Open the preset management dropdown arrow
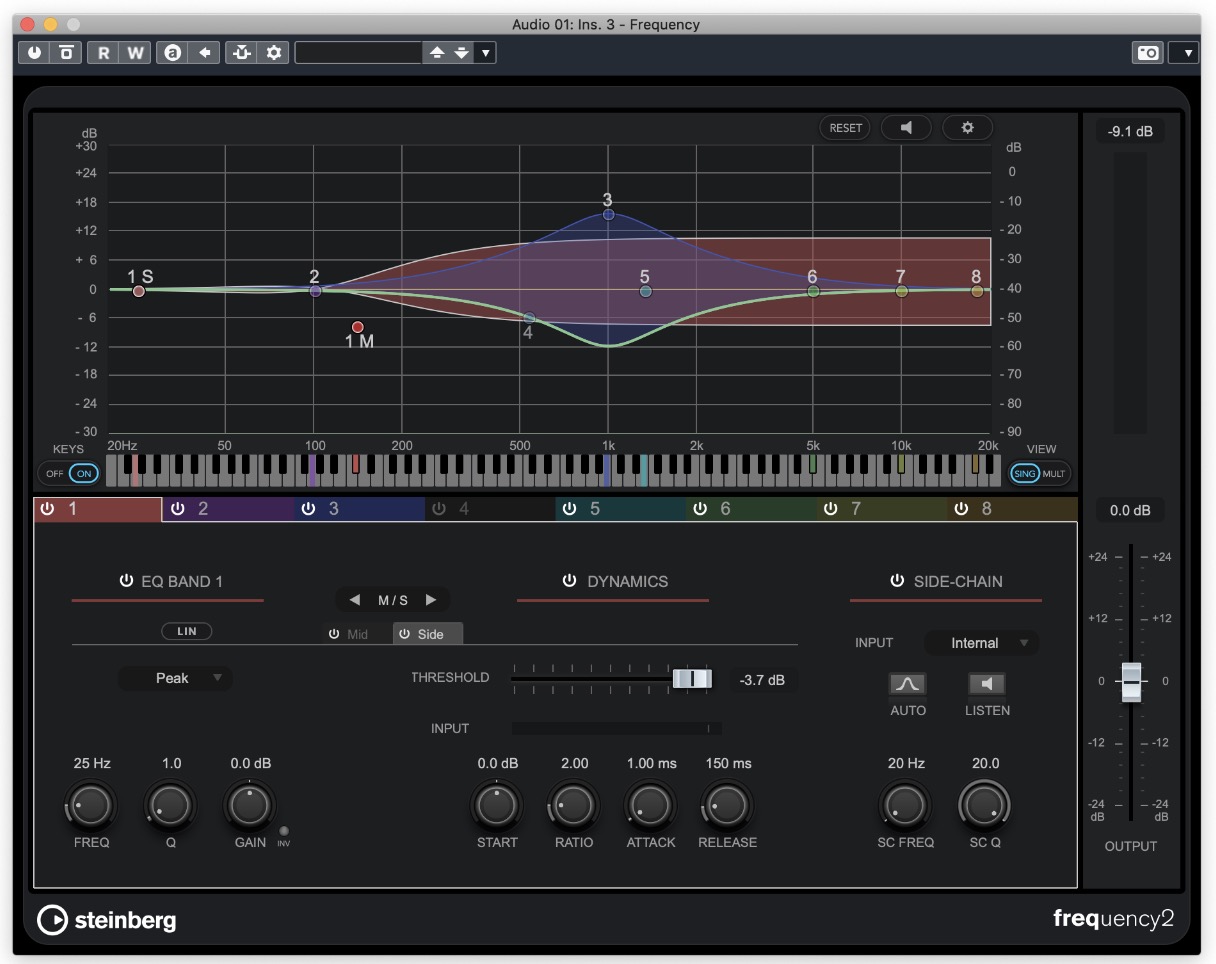 pyautogui.click(x=485, y=52)
